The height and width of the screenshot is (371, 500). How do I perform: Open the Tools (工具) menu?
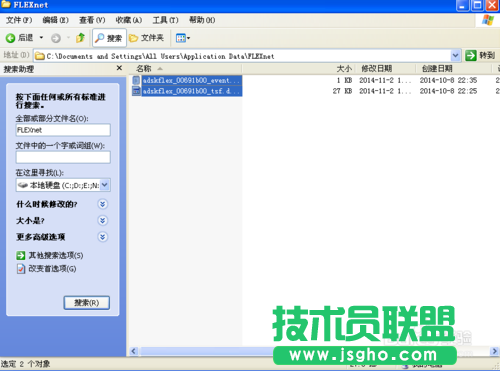pyautogui.click(x=165, y=20)
